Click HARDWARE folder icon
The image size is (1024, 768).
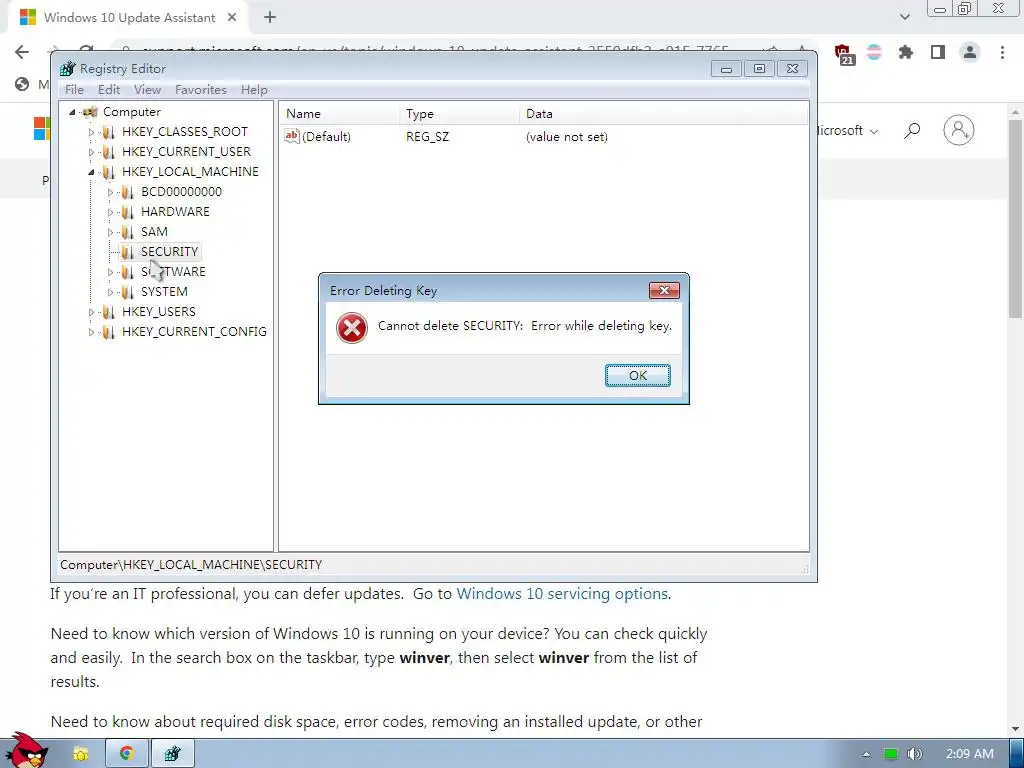127,212
